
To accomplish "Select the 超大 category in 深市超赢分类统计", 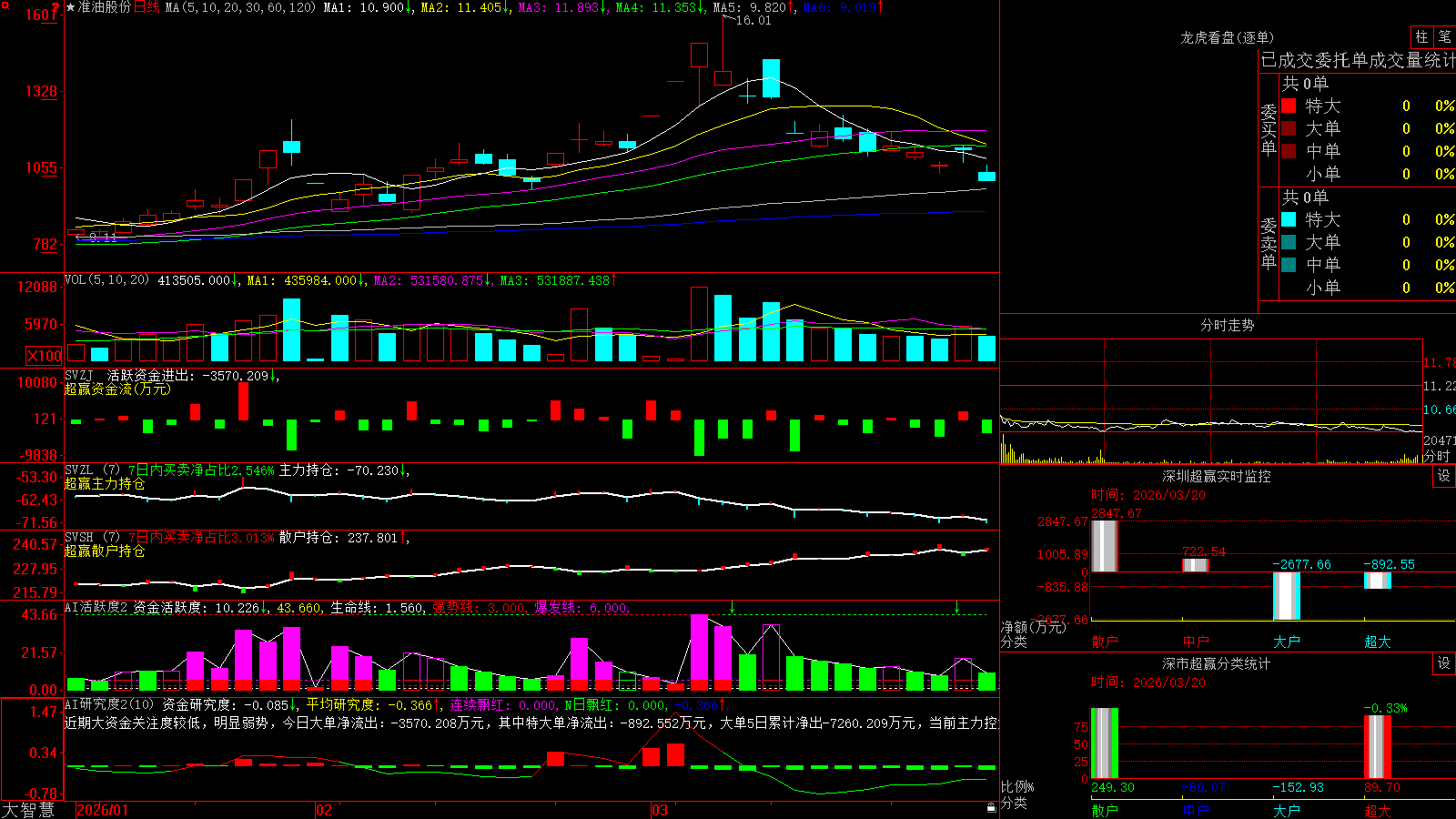I will tap(1378, 811).
